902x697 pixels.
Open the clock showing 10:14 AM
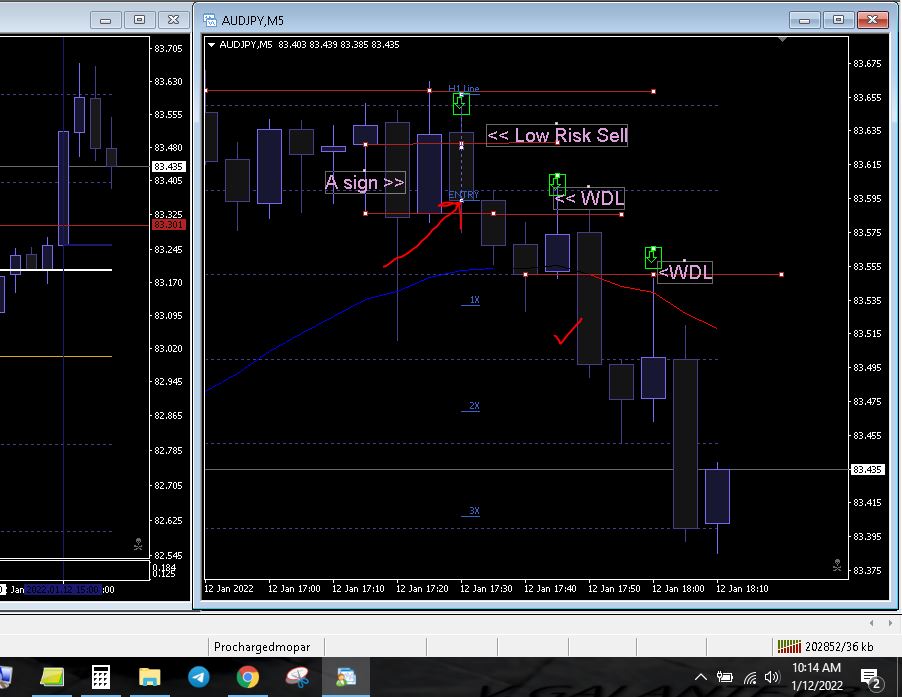click(816, 676)
